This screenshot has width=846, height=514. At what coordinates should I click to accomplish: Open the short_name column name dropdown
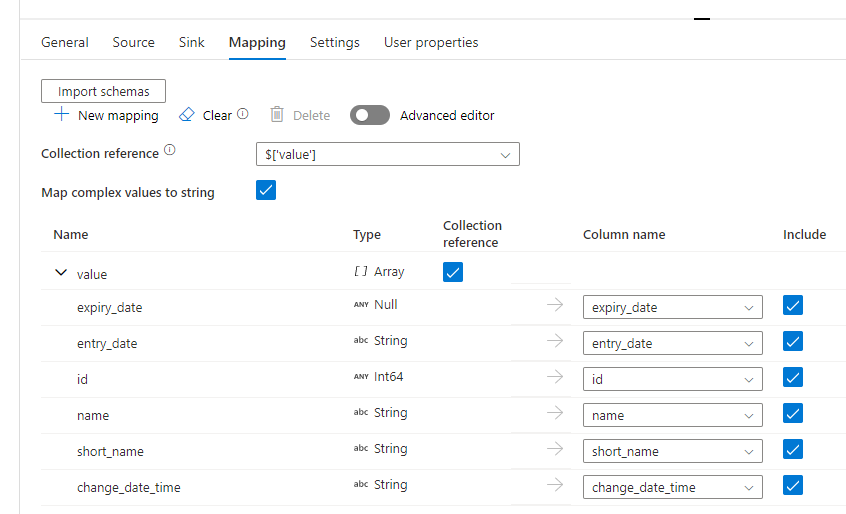pyautogui.click(x=672, y=451)
